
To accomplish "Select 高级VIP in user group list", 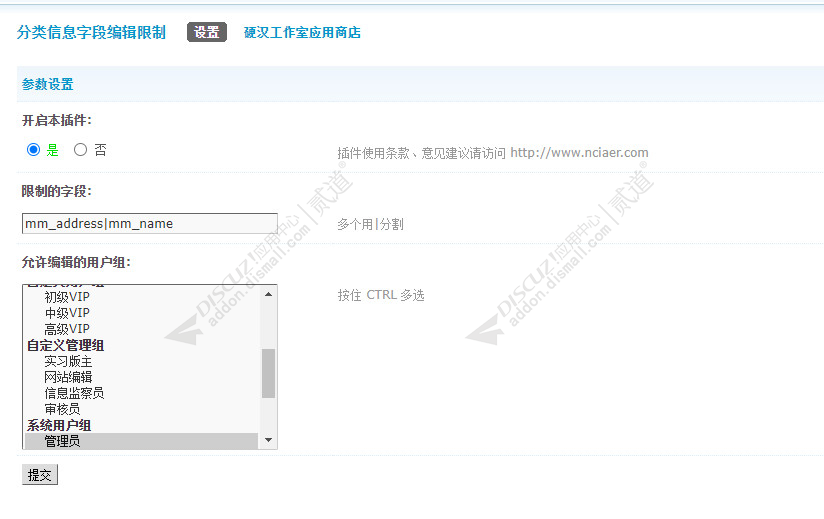I will (67, 329).
